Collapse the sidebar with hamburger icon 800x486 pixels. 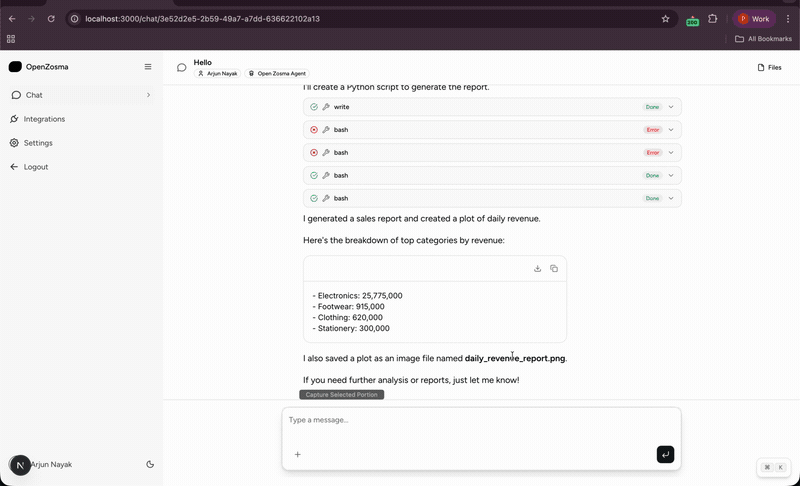click(x=148, y=67)
